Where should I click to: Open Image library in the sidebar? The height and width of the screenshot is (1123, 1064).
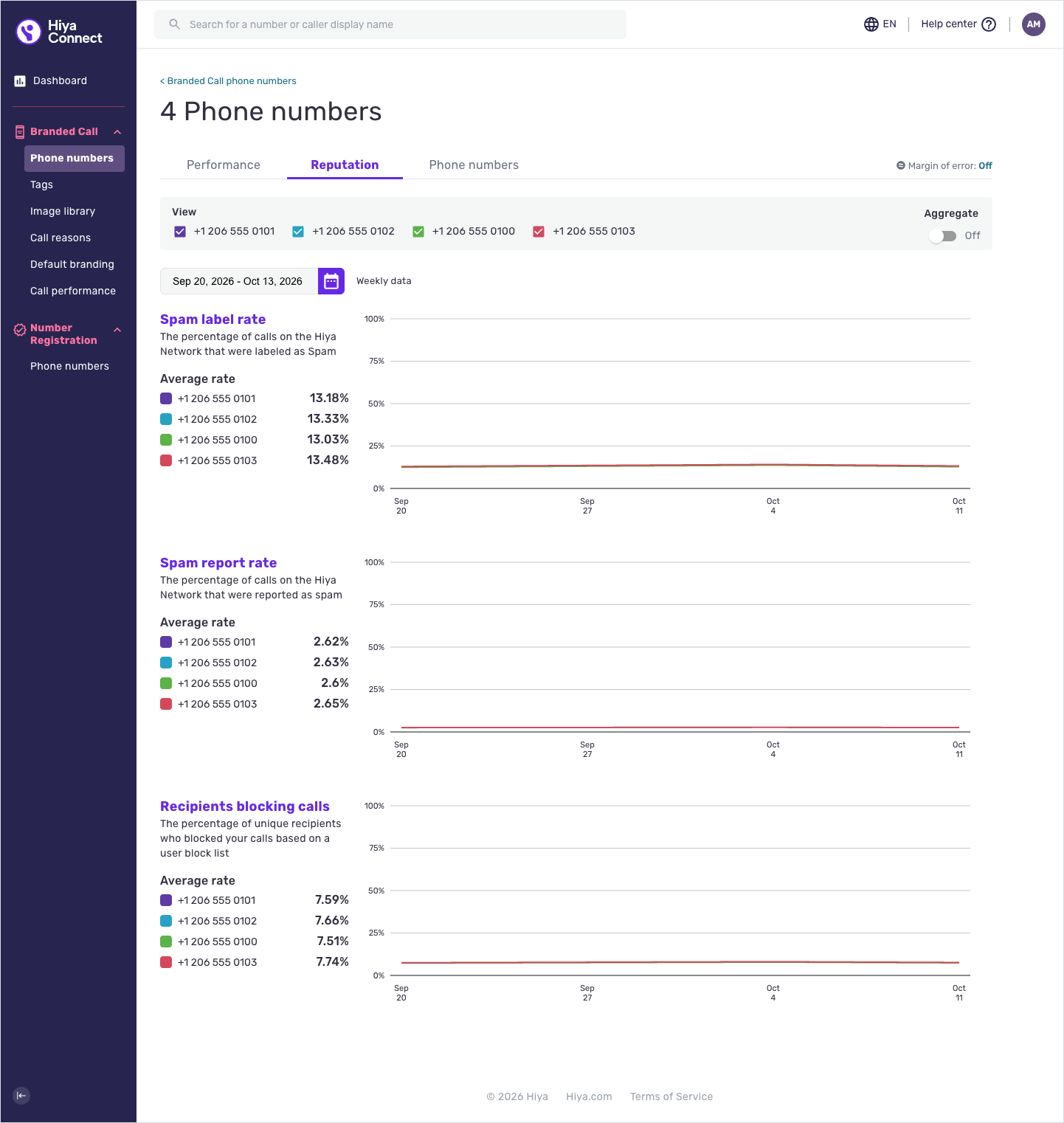(63, 212)
